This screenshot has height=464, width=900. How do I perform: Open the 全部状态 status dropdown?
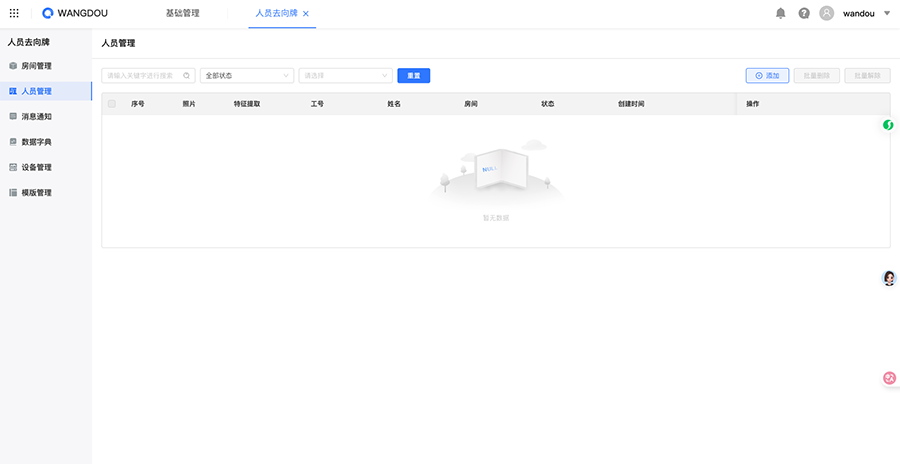247,76
